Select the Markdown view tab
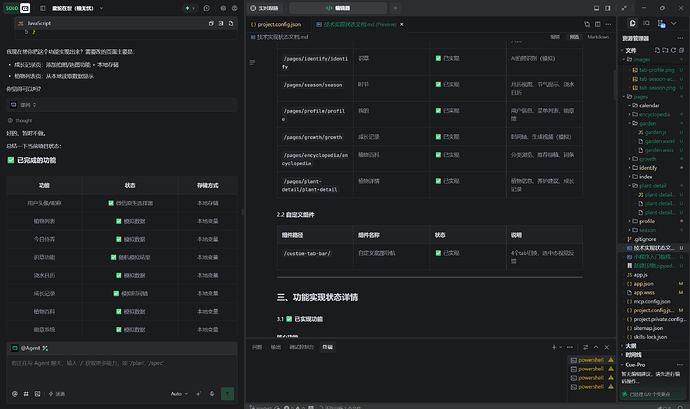The width and height of the screenshot is (690, 409). click(598, 37)
